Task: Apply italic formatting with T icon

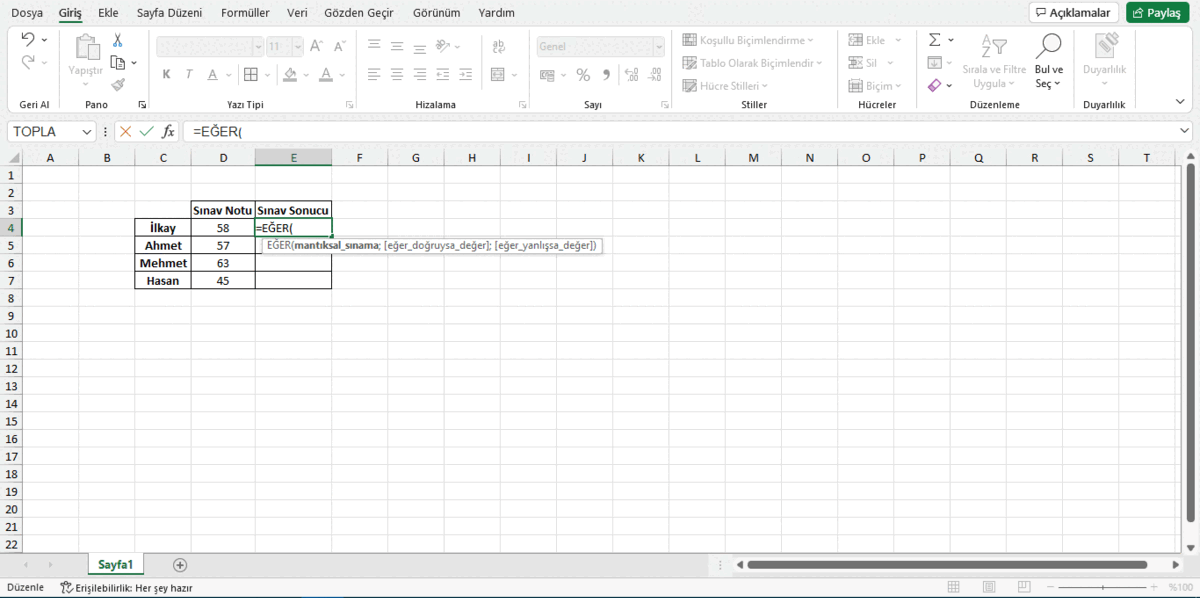Action: pyautogui.click(x=187, y=74)
